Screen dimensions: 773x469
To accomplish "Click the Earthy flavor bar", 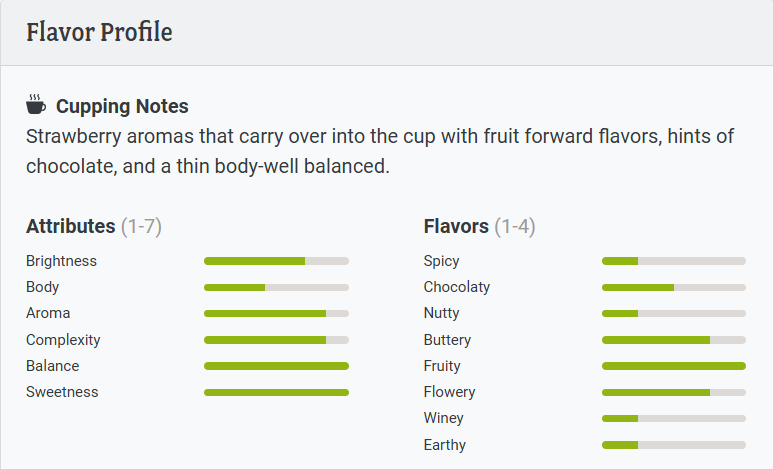I will point(673,445).
